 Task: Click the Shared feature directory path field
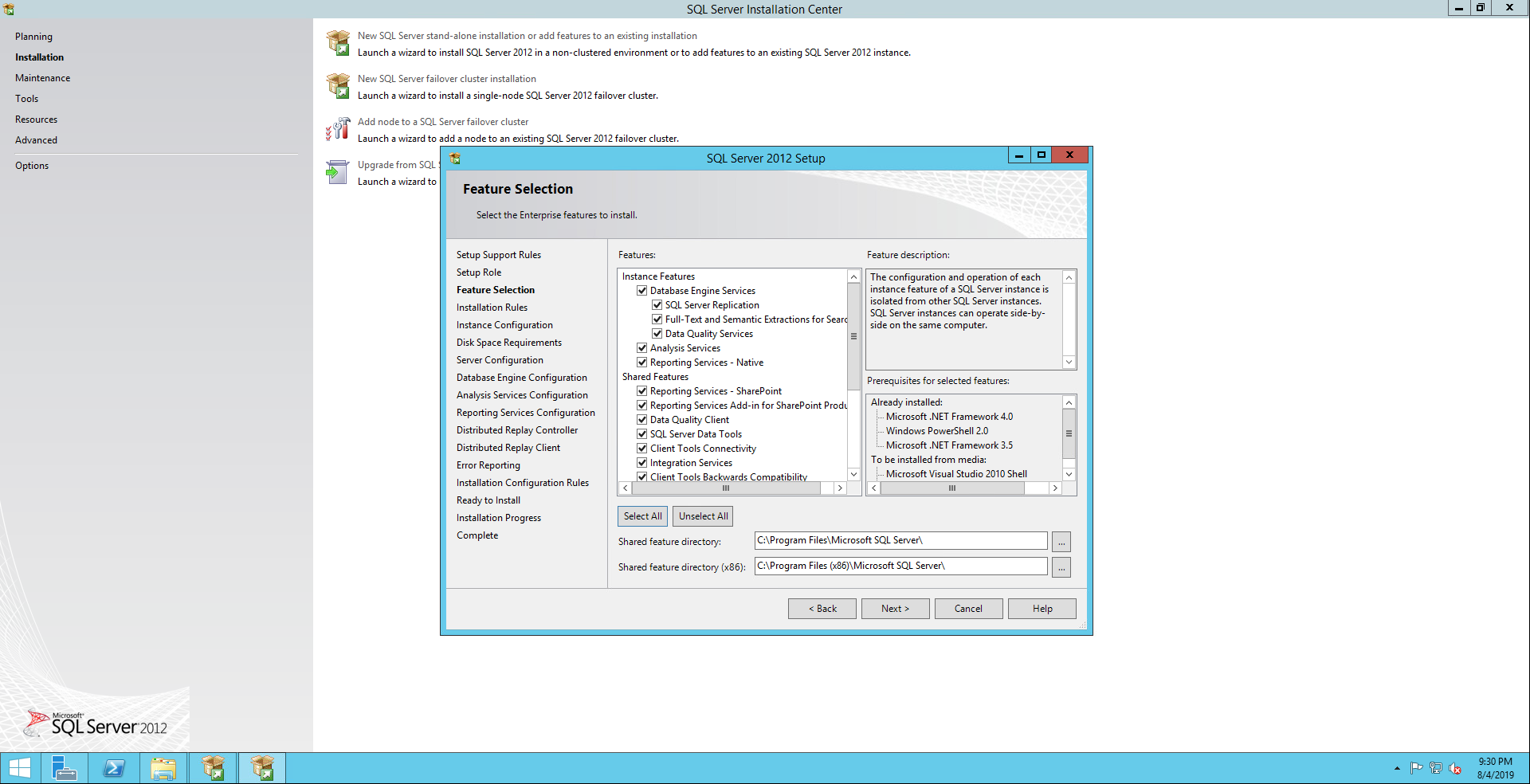900,541
